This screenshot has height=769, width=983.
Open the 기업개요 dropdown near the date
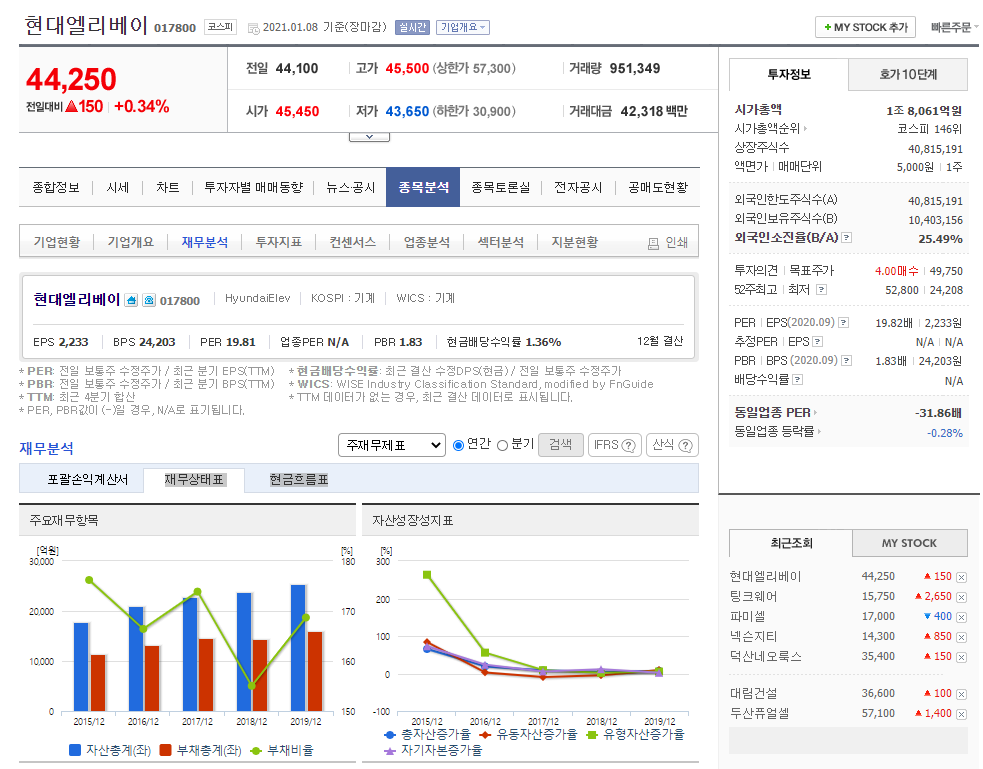(463, 28)
